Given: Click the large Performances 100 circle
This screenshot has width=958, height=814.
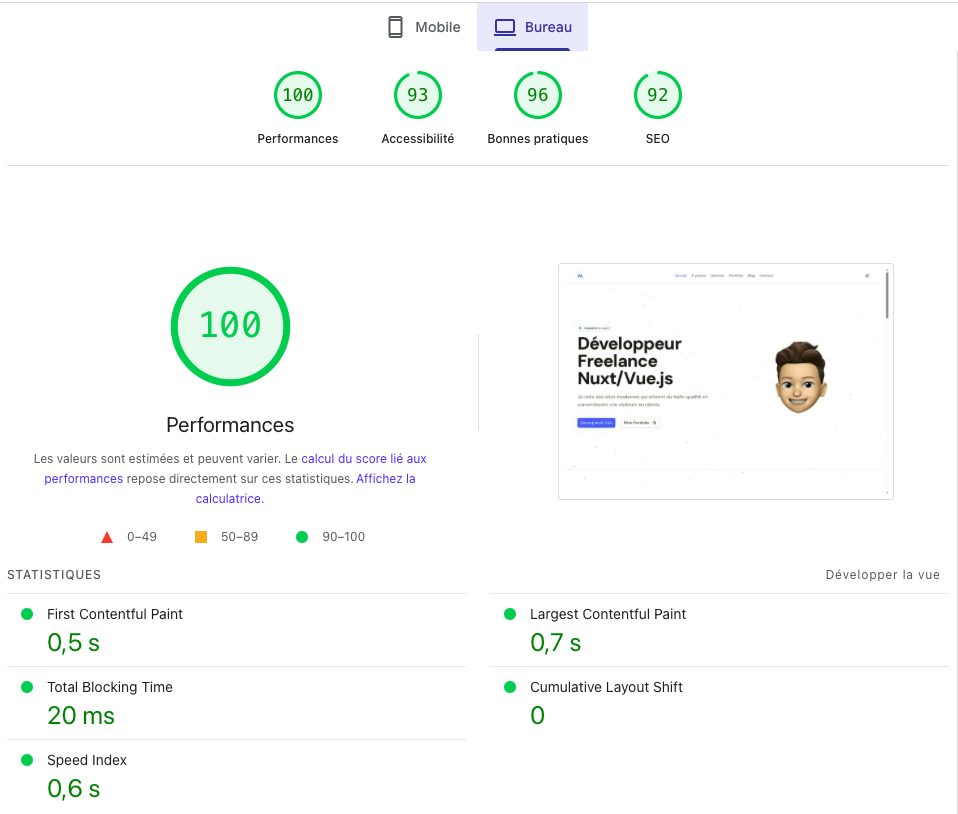Looking at the screenshot, I should 230,326.
